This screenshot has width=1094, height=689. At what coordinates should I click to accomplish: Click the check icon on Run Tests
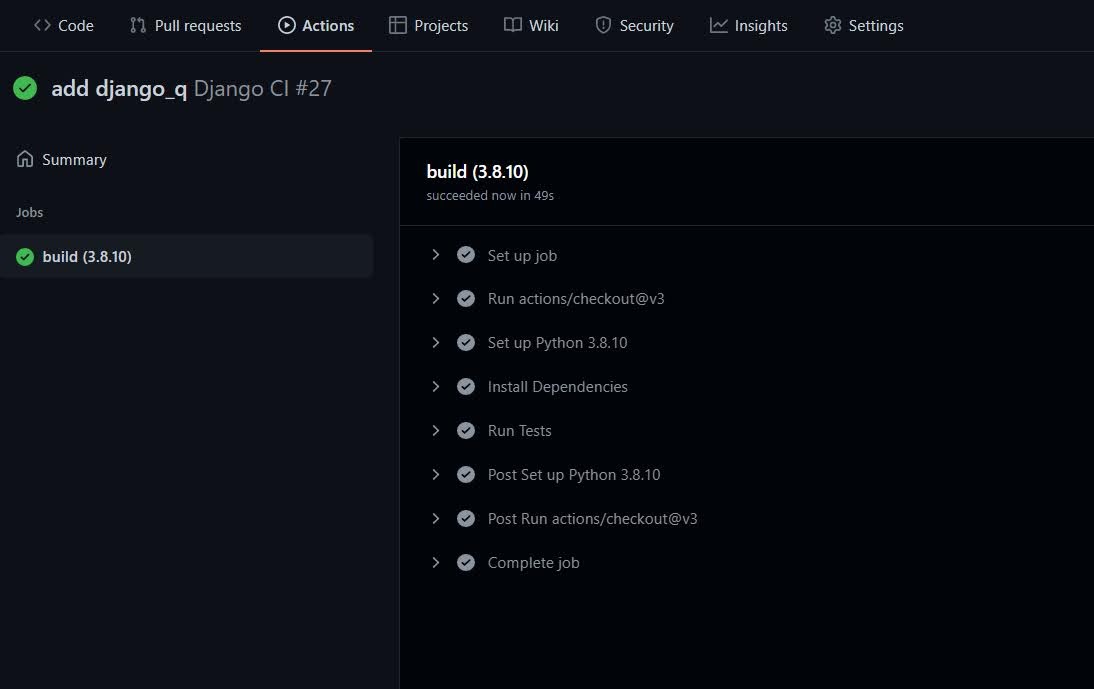point(466,430)
